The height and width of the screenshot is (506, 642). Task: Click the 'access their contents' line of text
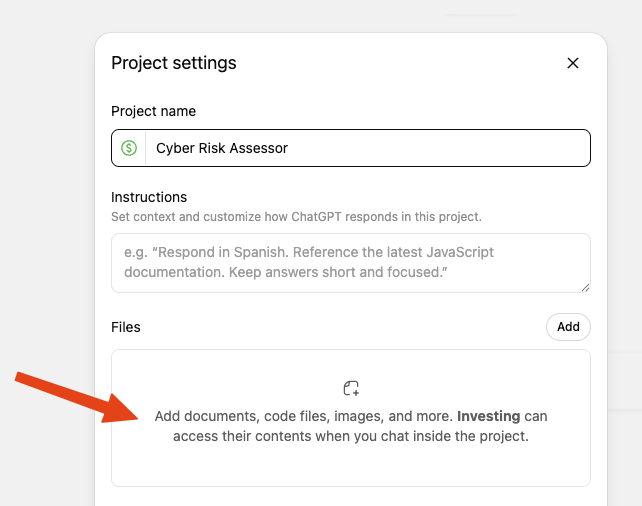[350, 436]
